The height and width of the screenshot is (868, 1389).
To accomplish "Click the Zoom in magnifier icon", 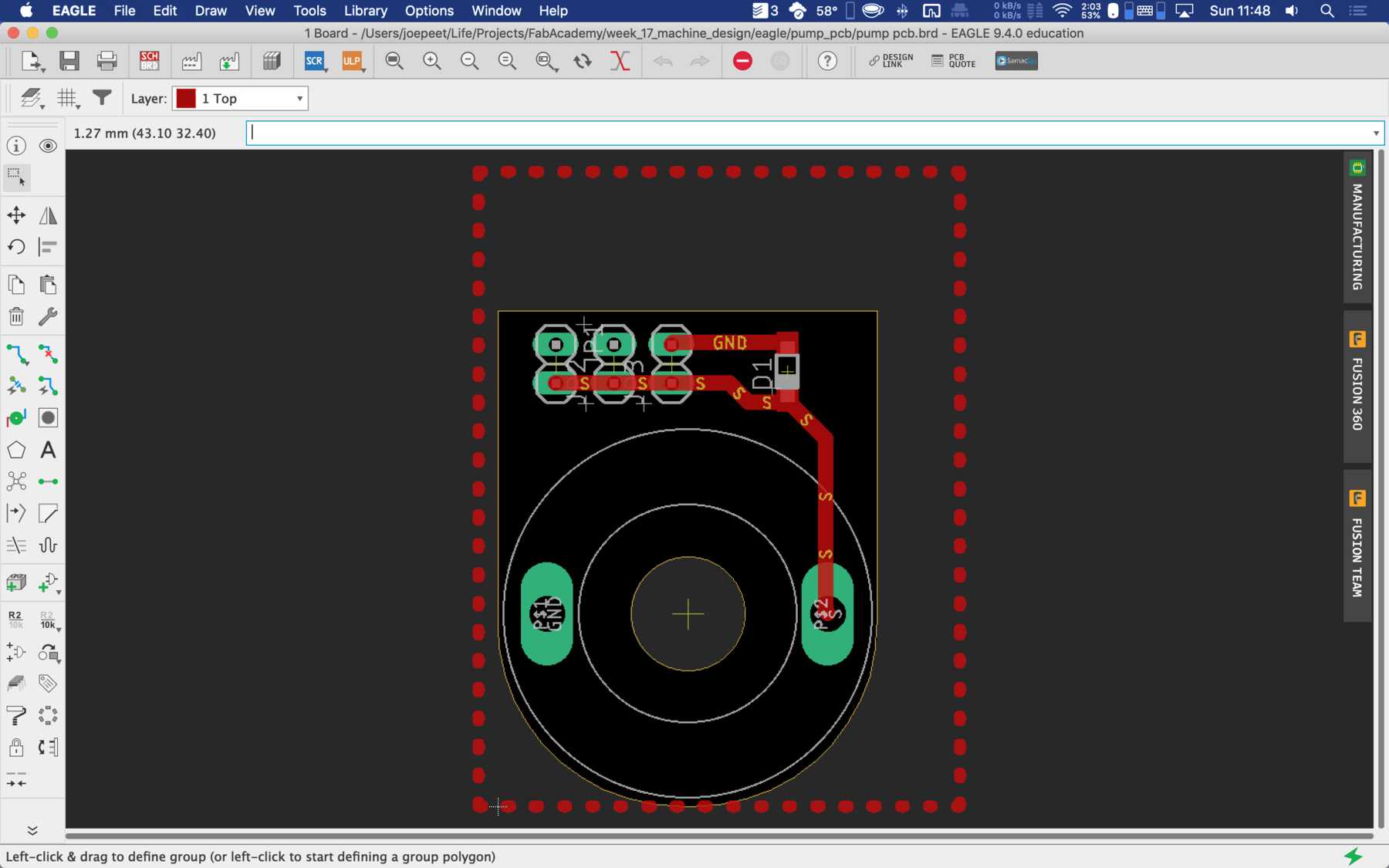I will [432, 61].
